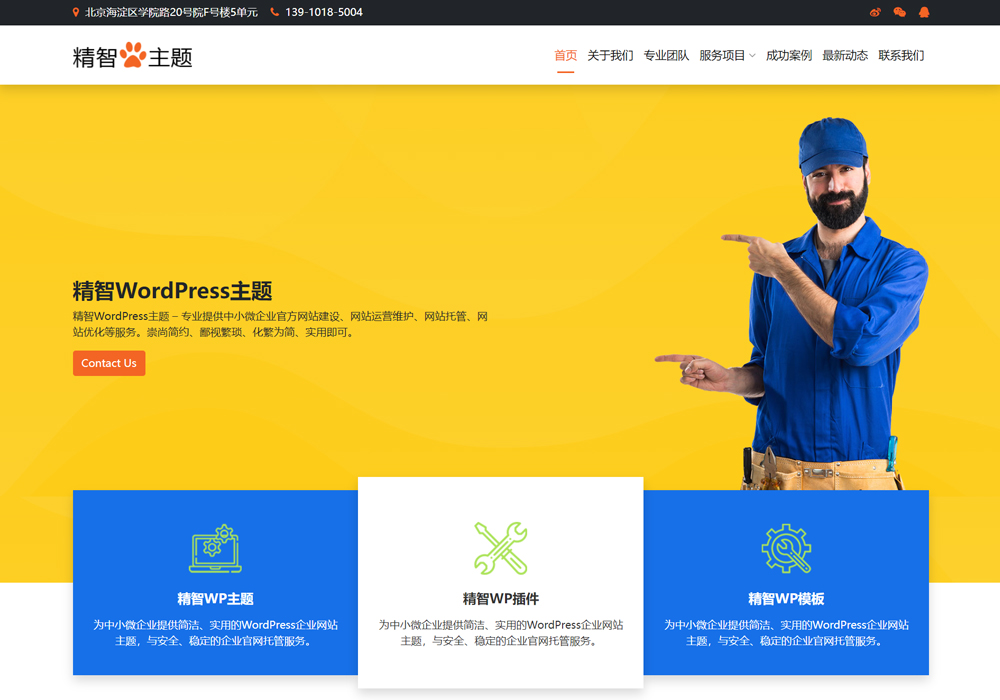This screenshot has width=1000, height=700.
Task: Click the gear-and-wrench icon above 精智WP模板
Action: point(786,548)
